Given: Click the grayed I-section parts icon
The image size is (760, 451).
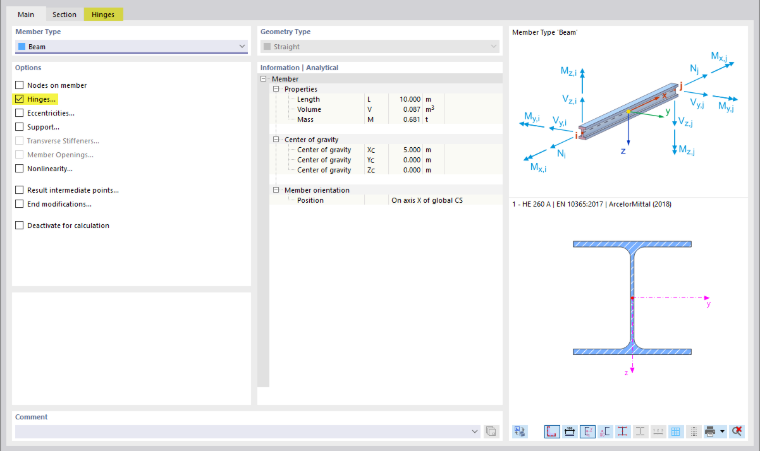Looking at the screenshot, I should [640, 431].
